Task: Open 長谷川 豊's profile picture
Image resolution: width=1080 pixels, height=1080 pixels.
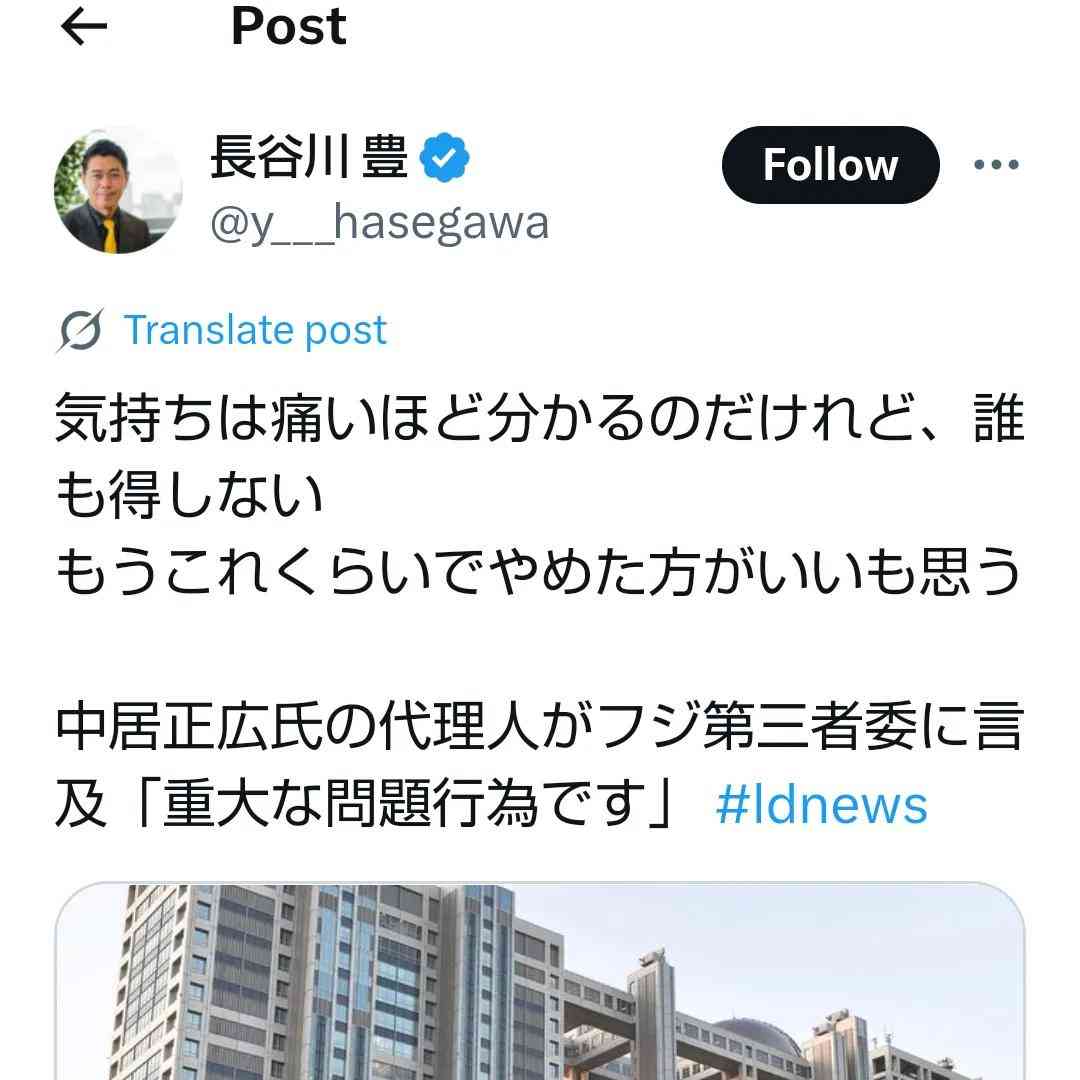Action: pos(118,191)
